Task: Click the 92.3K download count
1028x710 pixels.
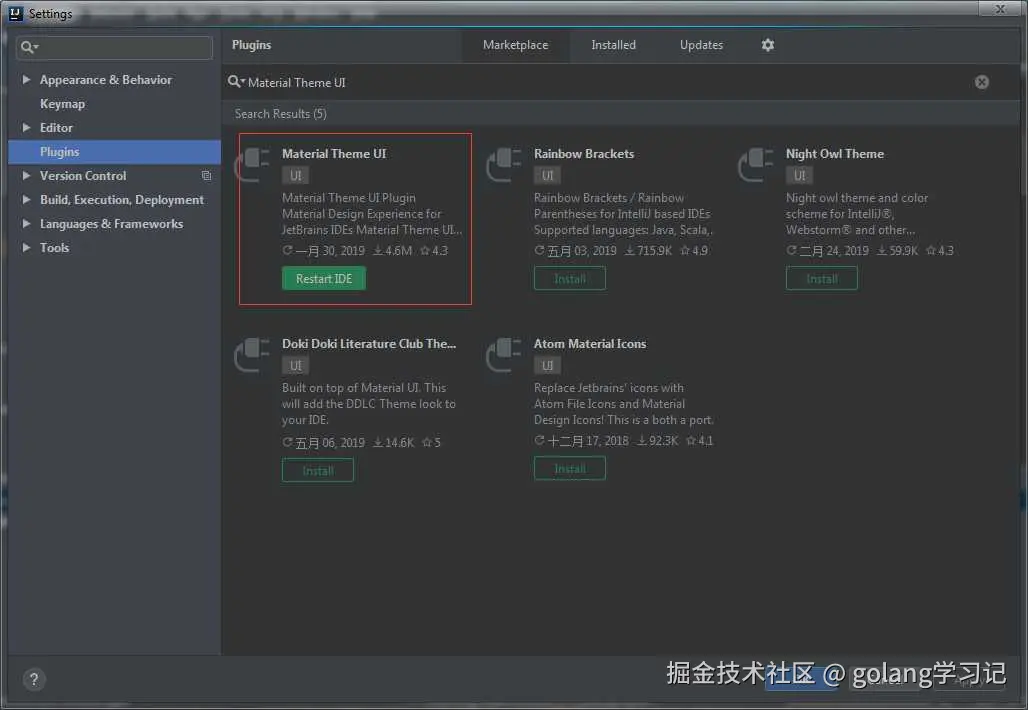Action: coord(658,441)
